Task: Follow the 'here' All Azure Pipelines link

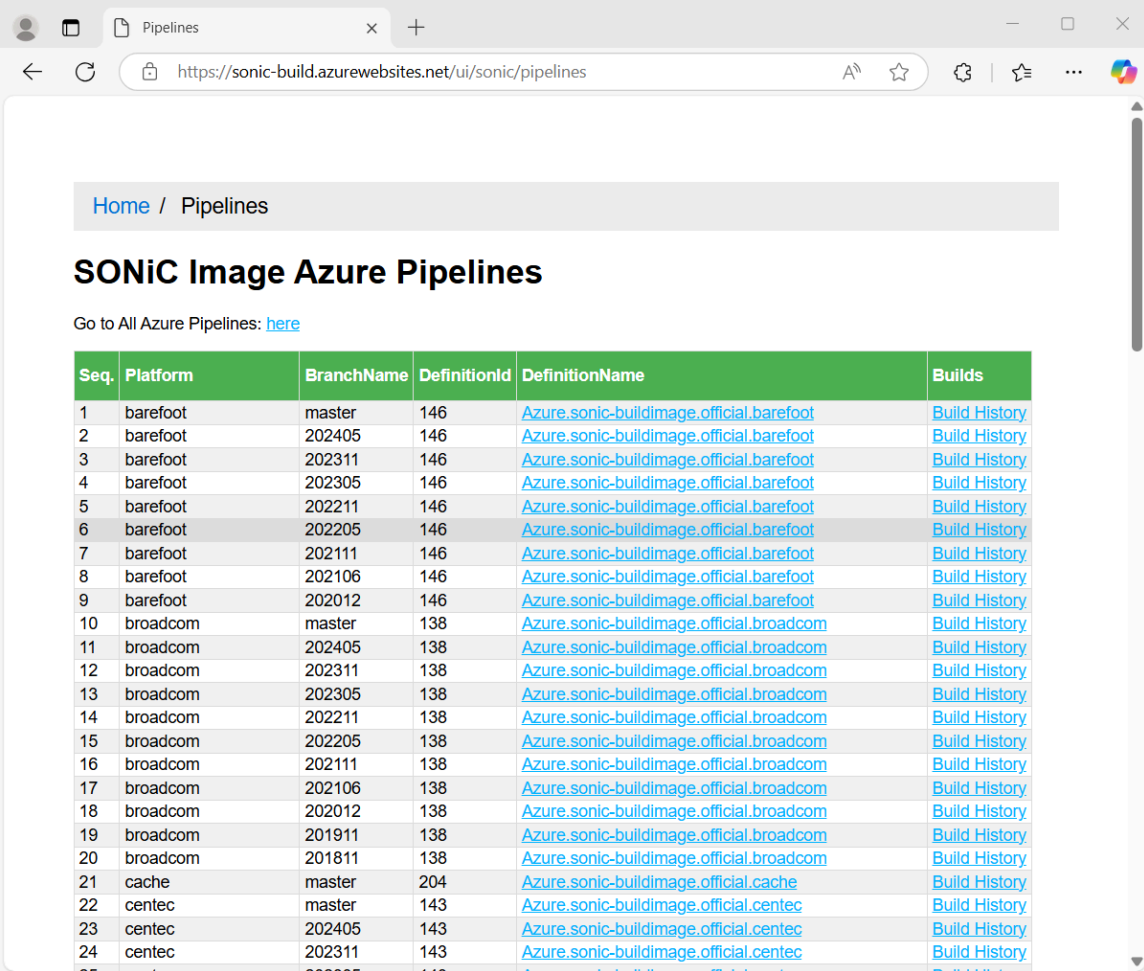Action: click(x=283, y=324)
